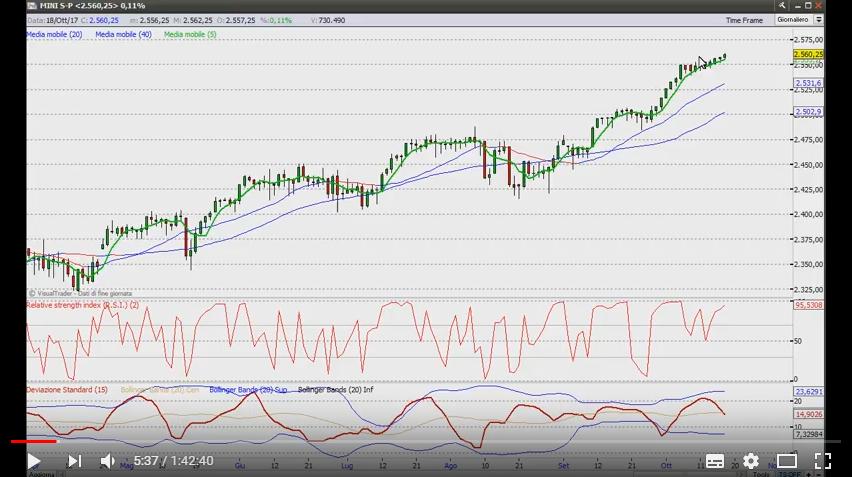Click the Media mobile (5) indicator label
Screen dimensions: 852x477
tap(190, 34)
